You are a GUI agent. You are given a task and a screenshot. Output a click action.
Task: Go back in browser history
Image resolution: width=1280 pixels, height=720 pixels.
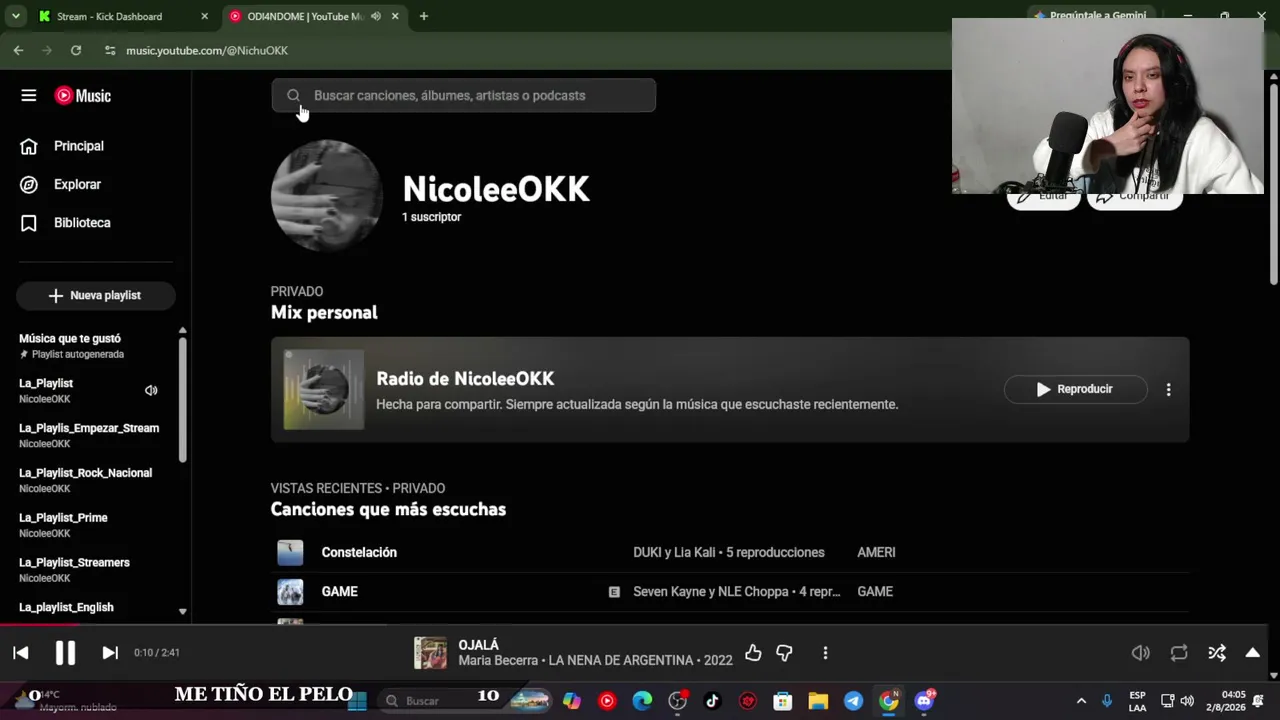point(18,50)
